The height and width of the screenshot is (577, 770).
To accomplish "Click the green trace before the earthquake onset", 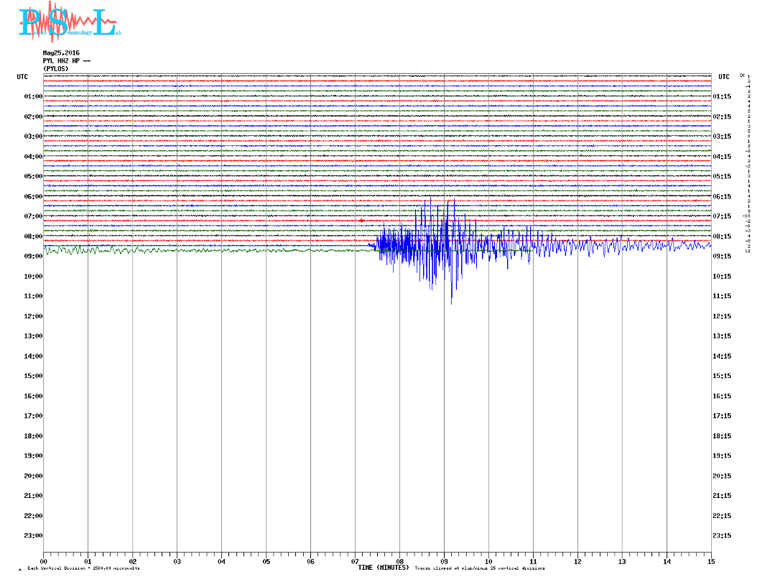I will (200, 250).
